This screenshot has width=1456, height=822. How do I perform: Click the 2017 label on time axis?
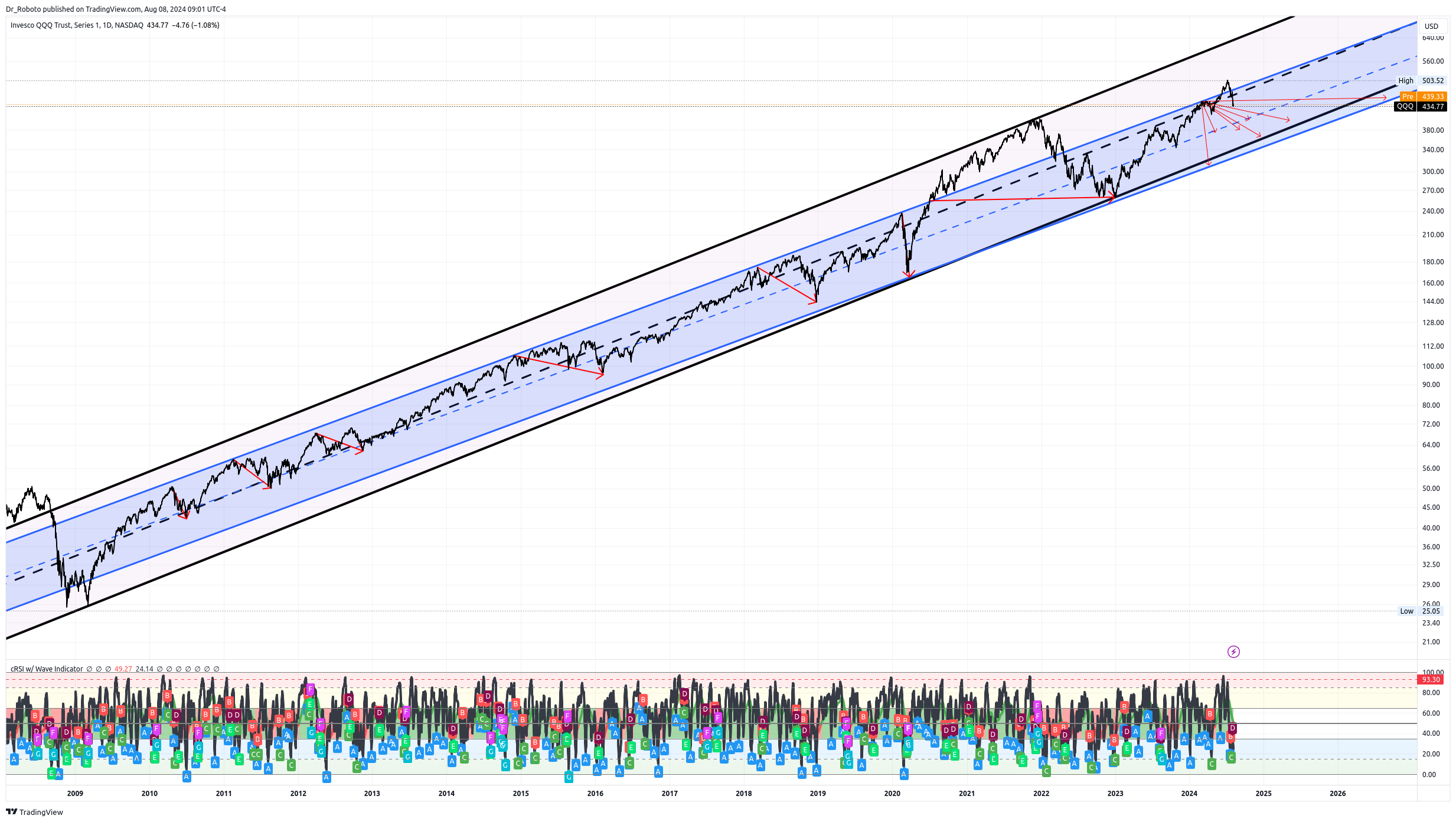[x=670, y=793]
